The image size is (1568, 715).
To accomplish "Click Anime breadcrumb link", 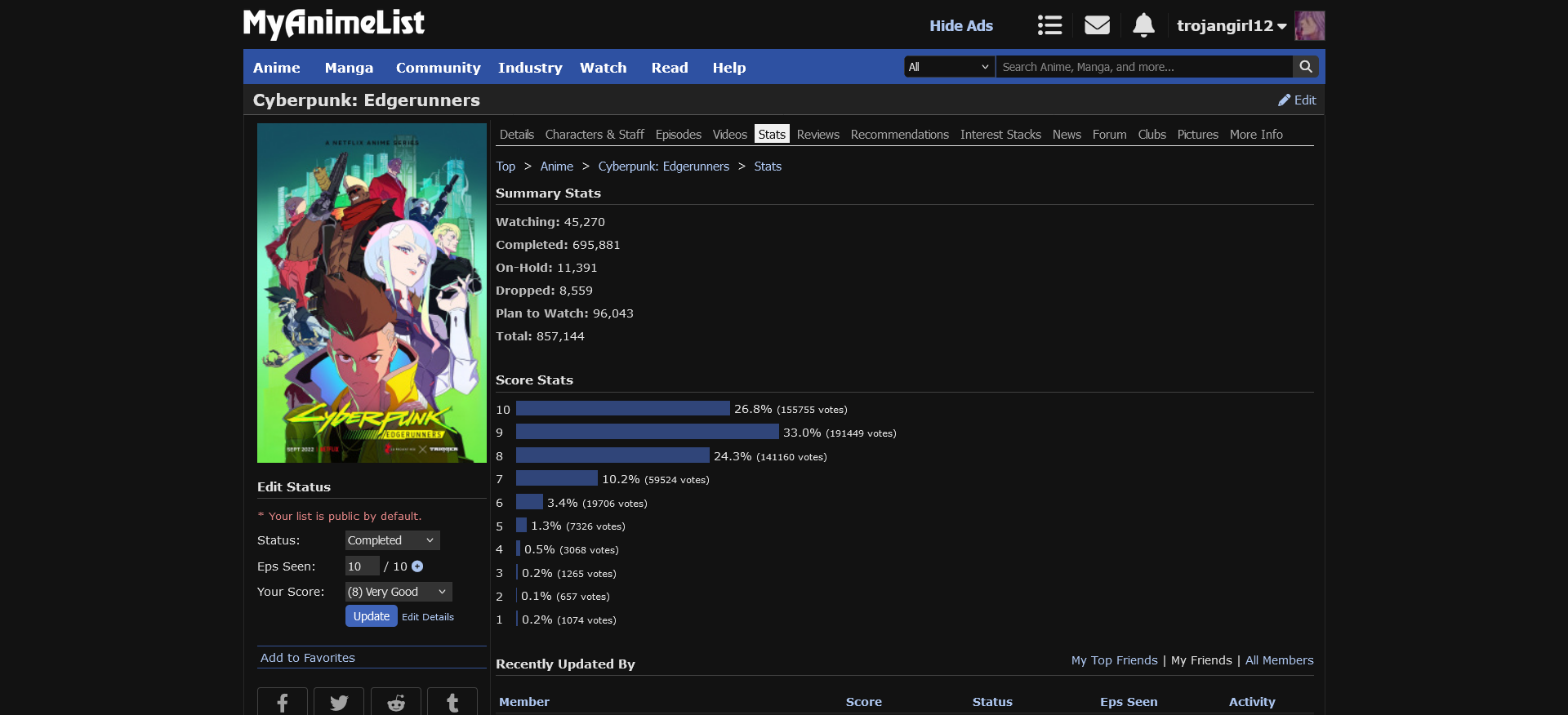I will pos(557,167).
